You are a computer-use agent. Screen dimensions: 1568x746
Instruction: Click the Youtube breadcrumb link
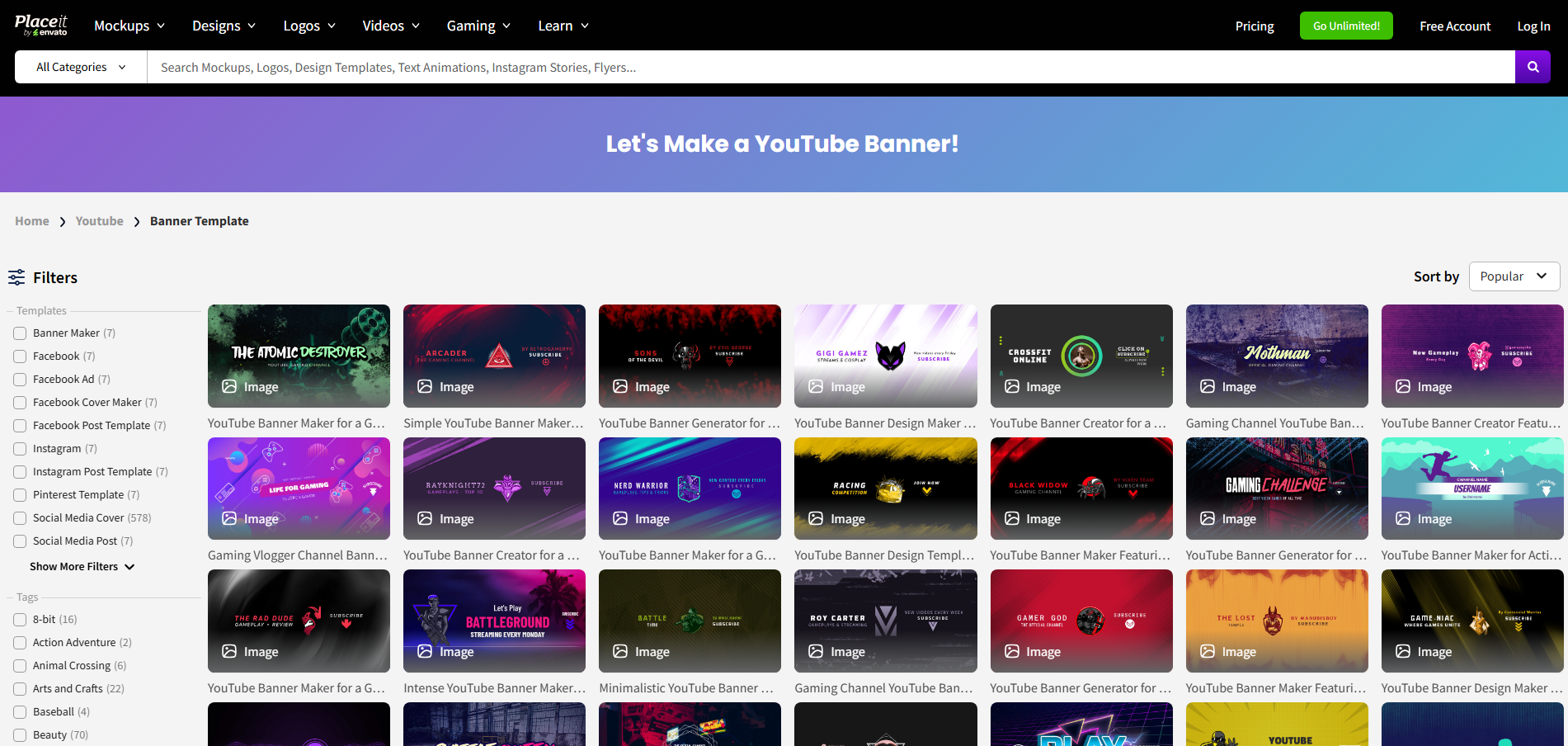(x=99, y=221)
